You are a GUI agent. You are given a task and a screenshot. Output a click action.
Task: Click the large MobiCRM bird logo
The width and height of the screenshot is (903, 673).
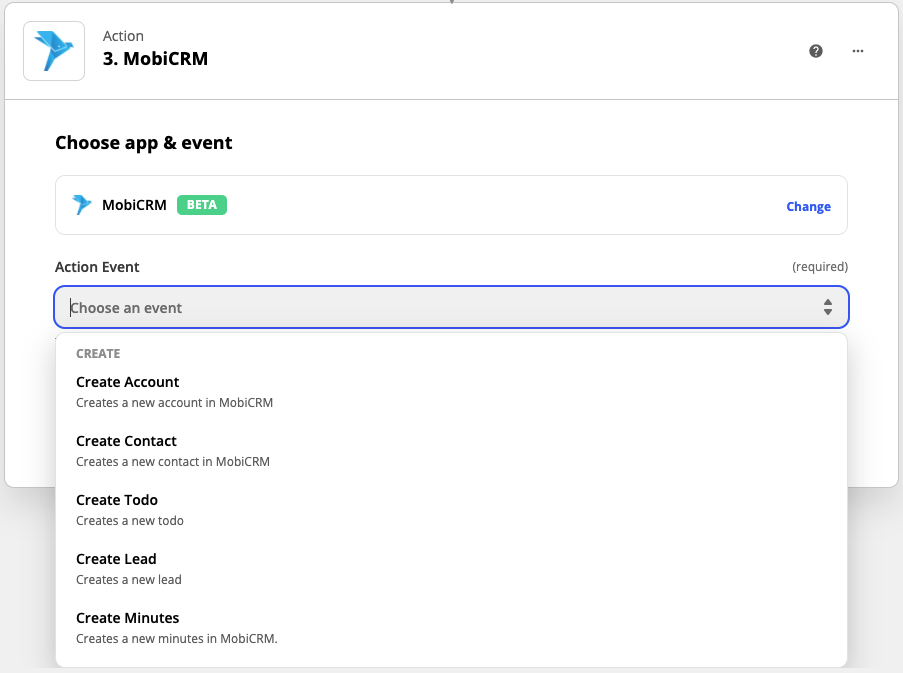coord(54,51)
